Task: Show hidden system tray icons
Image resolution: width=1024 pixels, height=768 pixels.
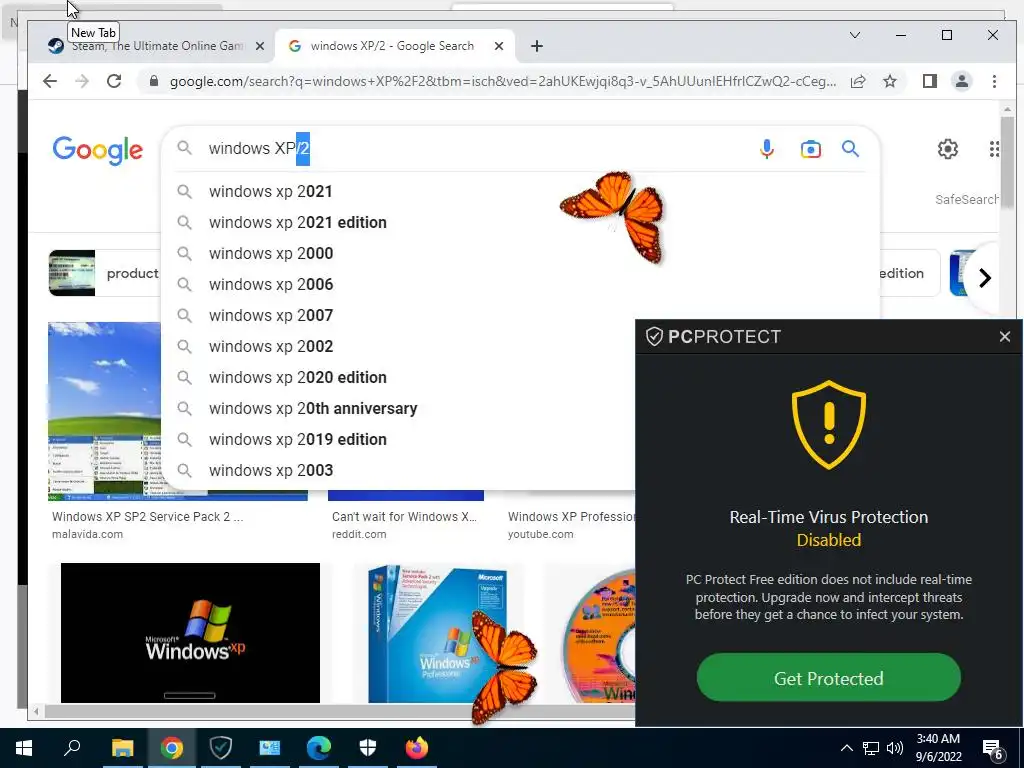Action: pos(846,748)
